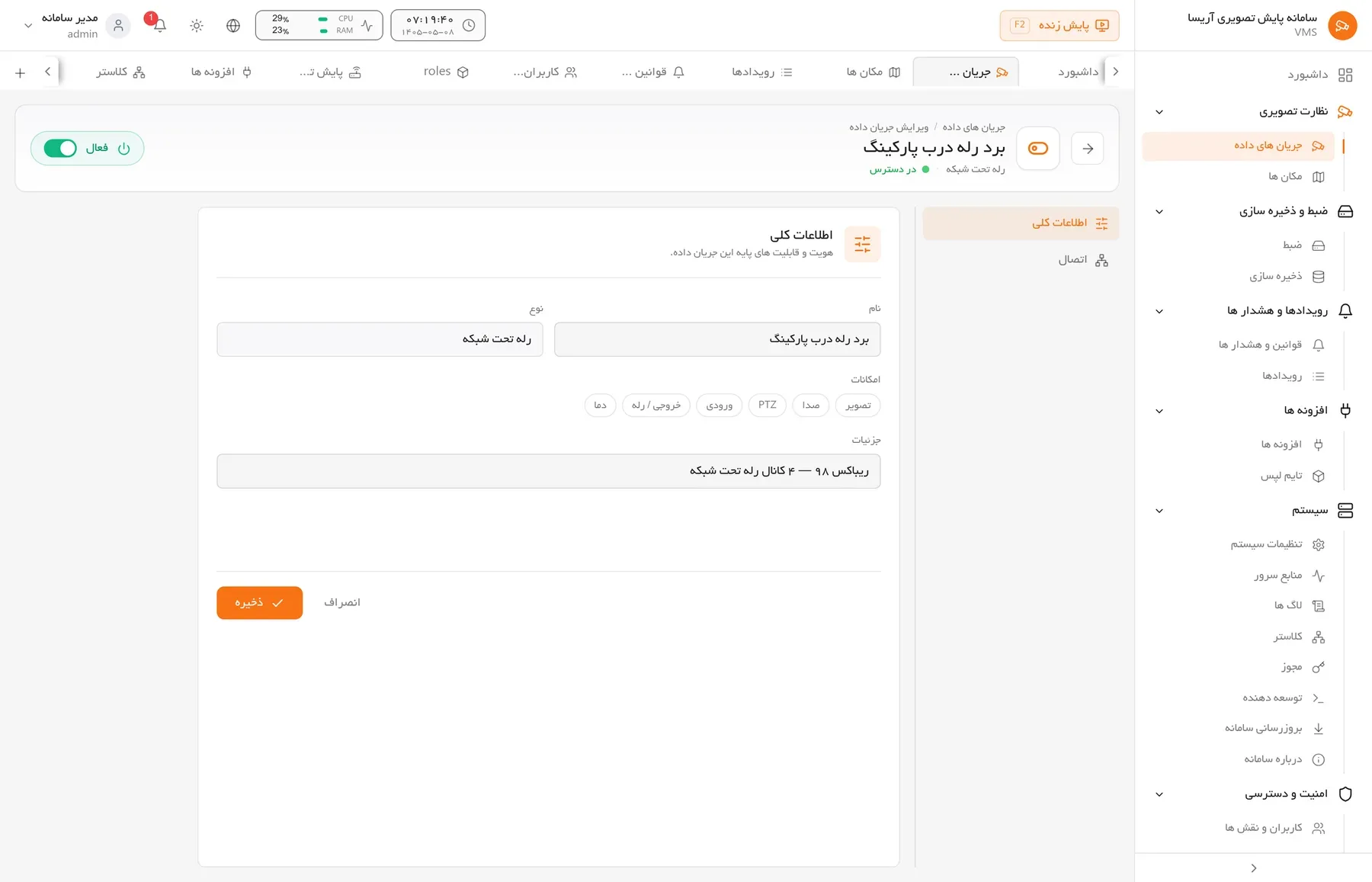Click the انصراف cancel button

coord(342,603)
